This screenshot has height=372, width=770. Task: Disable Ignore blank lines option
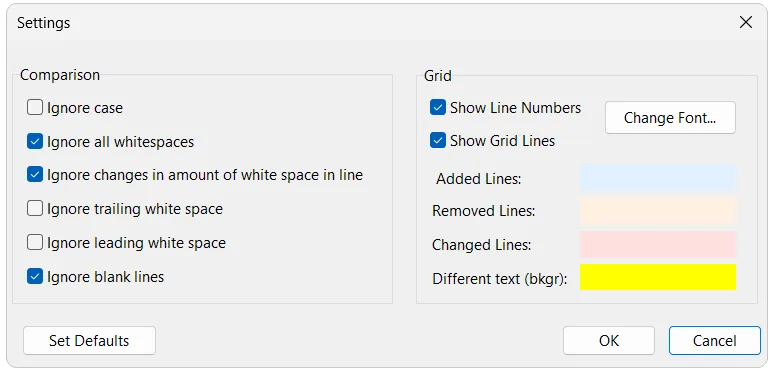(35, 276)
